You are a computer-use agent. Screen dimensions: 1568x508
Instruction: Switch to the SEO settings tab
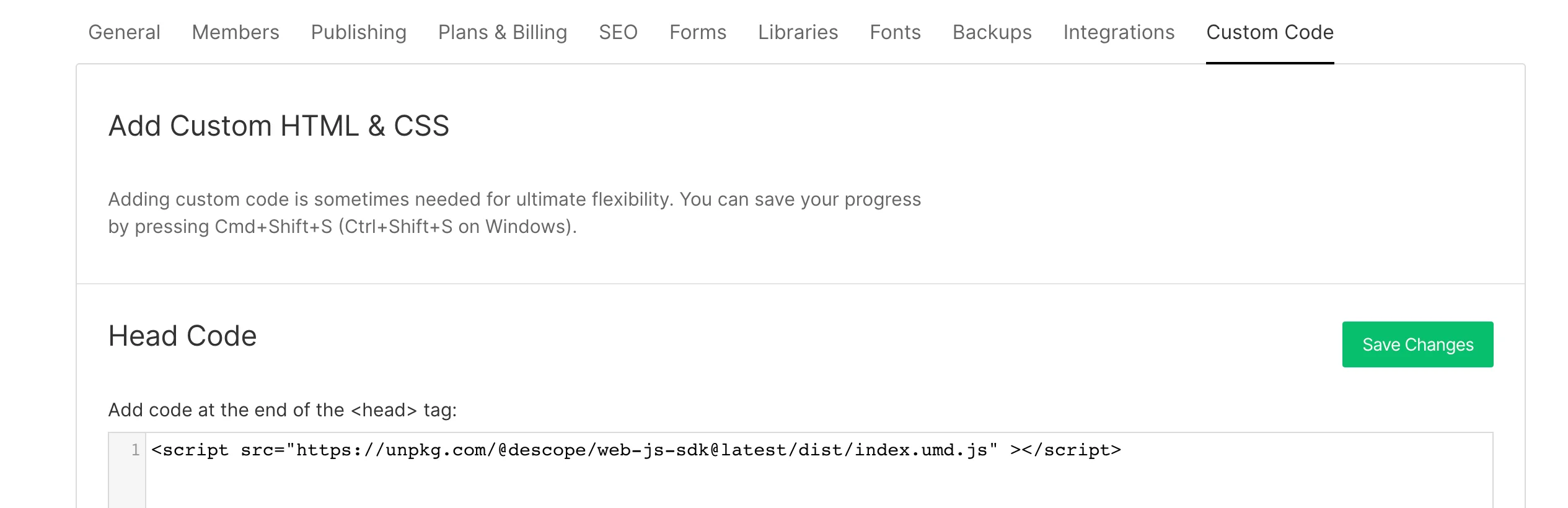(619, 32)
